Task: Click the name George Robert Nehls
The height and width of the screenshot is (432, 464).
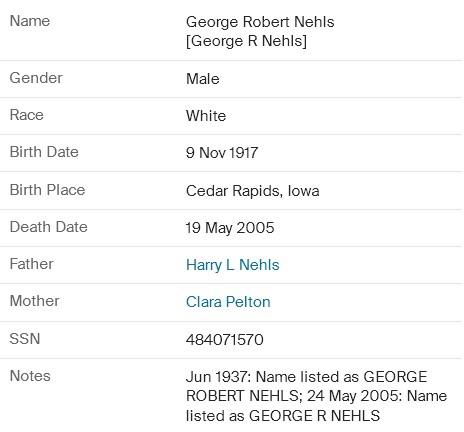Action: 260,22
